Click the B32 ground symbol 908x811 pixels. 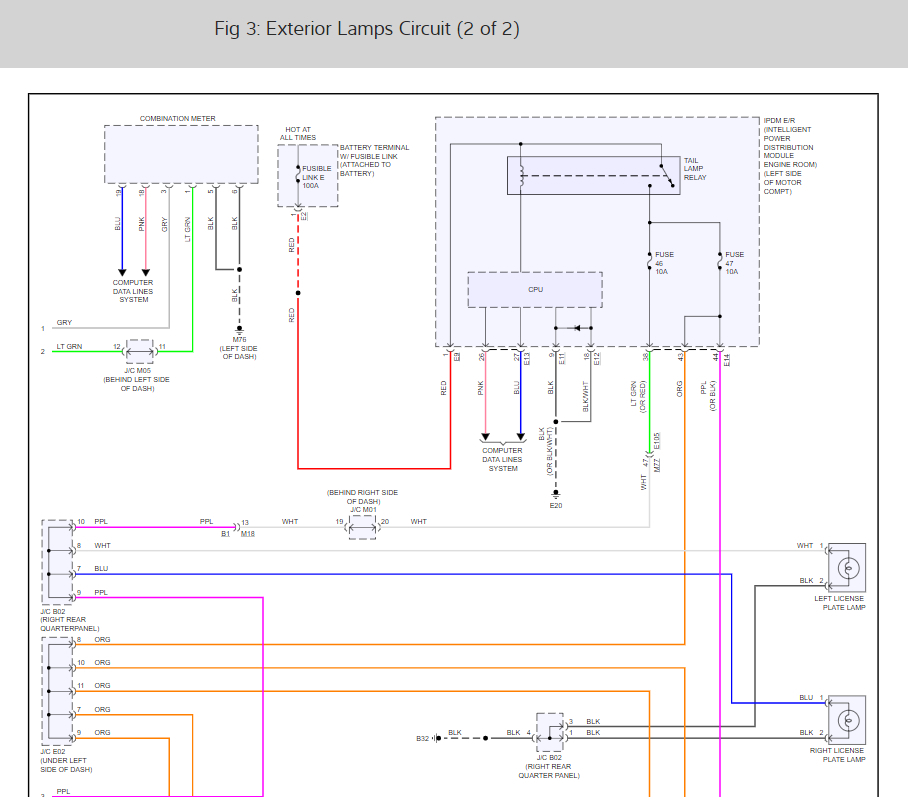point(436,738)
